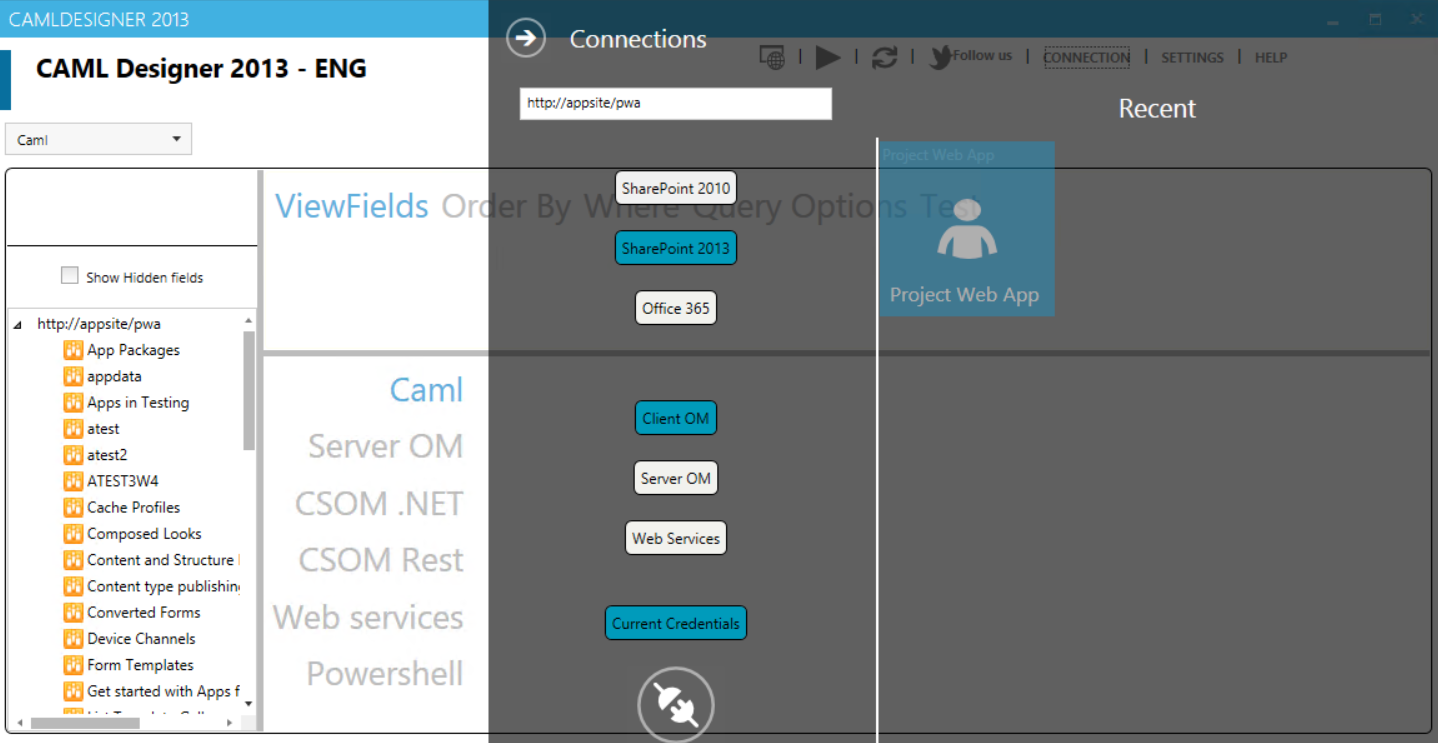
Task: Click the Apps in Testing list icon
Action: [x=73, y=402]
